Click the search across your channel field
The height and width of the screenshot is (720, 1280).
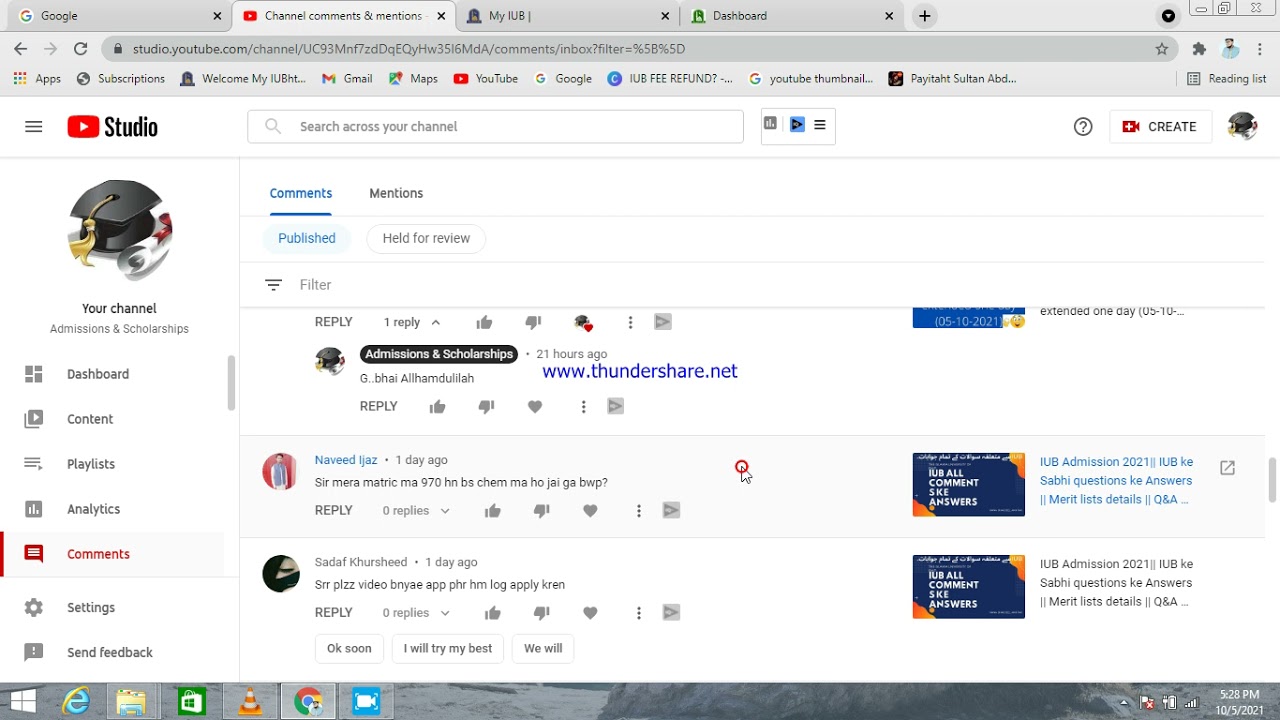click(x=495, y=127)
